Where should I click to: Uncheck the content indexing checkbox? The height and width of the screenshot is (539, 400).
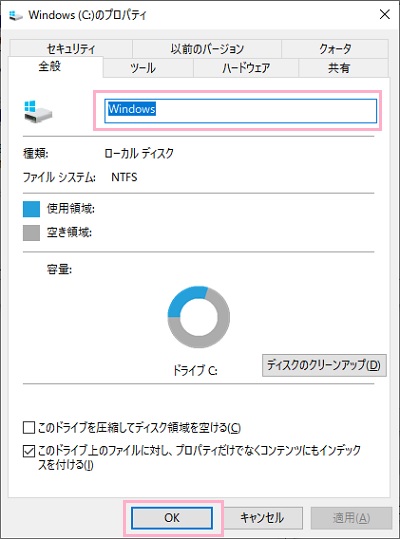pyautogui.click(x=29, y=451)
